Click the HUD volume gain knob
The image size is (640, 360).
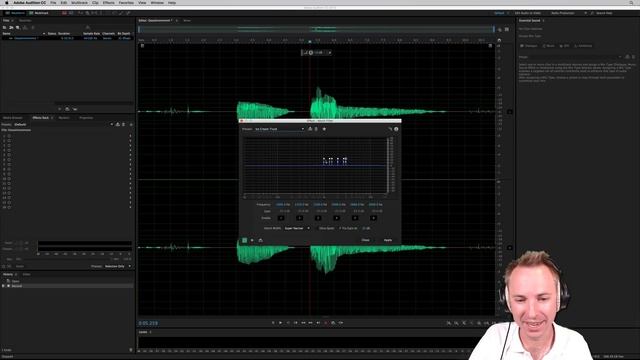click(311, 53)
